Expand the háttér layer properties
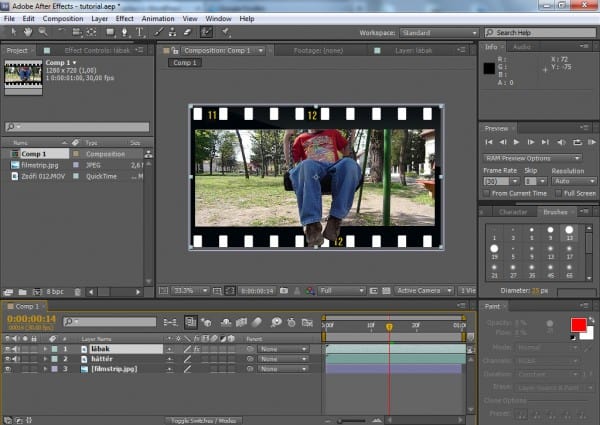 pos(44,358)
